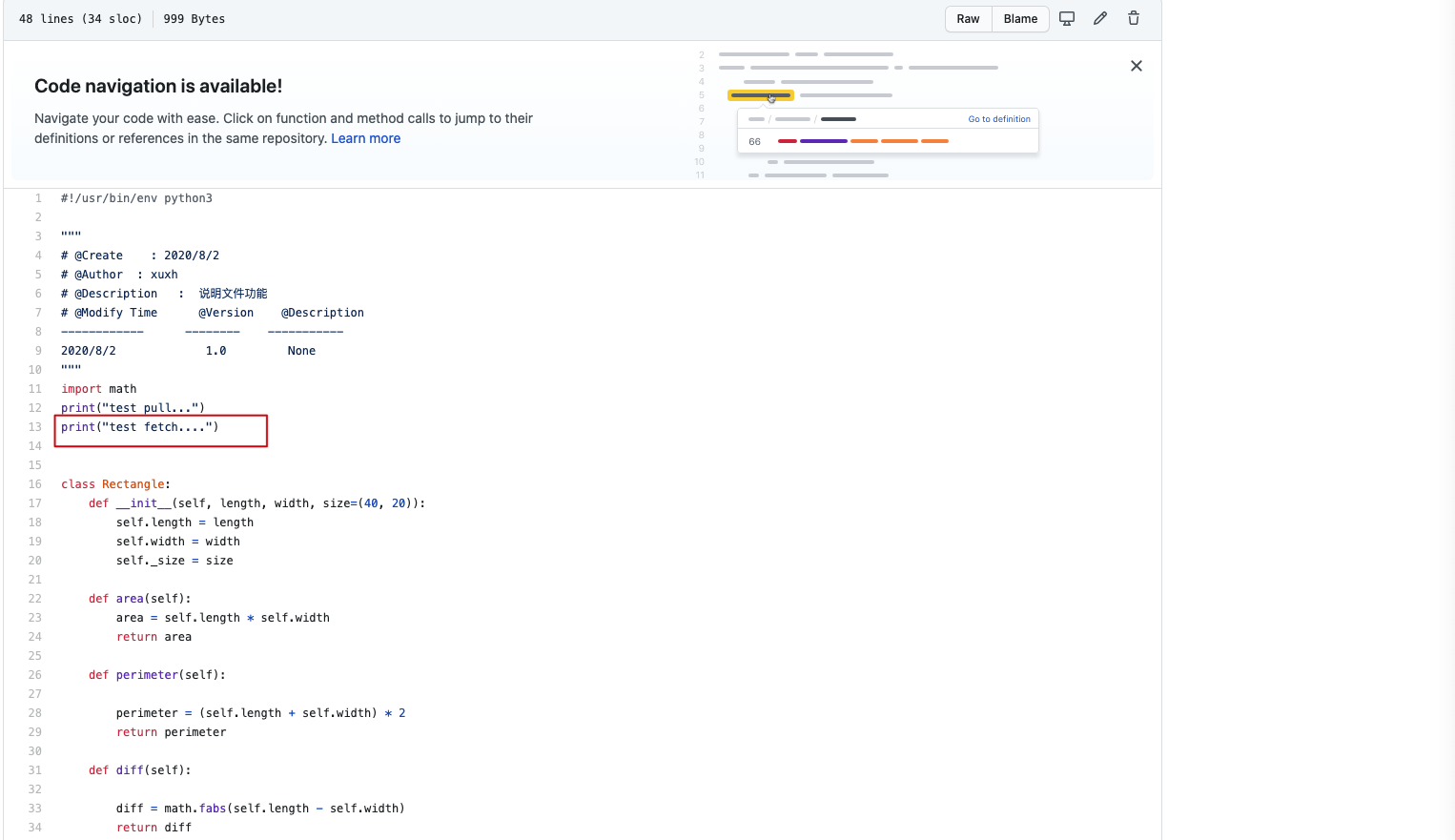Click 'Code navigation is available!' heading
This screenshot has height=840, width=1455.
[158, 86]
